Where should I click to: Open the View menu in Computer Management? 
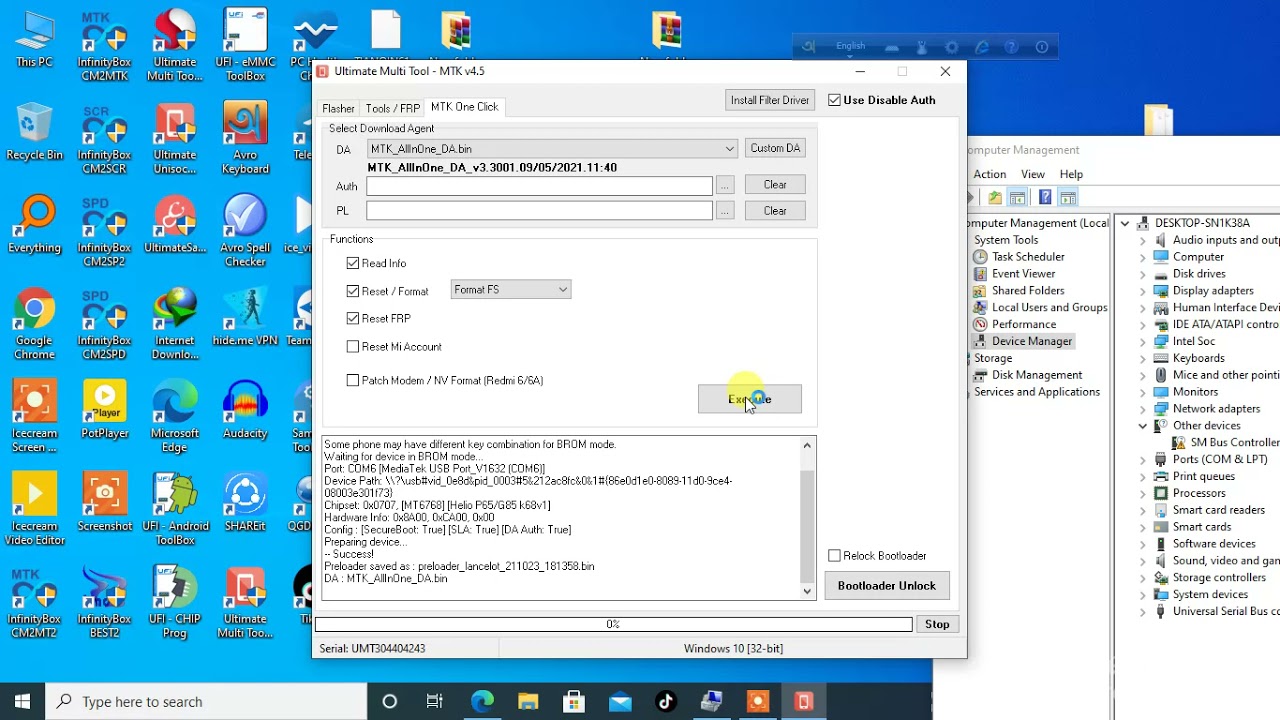point(1033,174)
